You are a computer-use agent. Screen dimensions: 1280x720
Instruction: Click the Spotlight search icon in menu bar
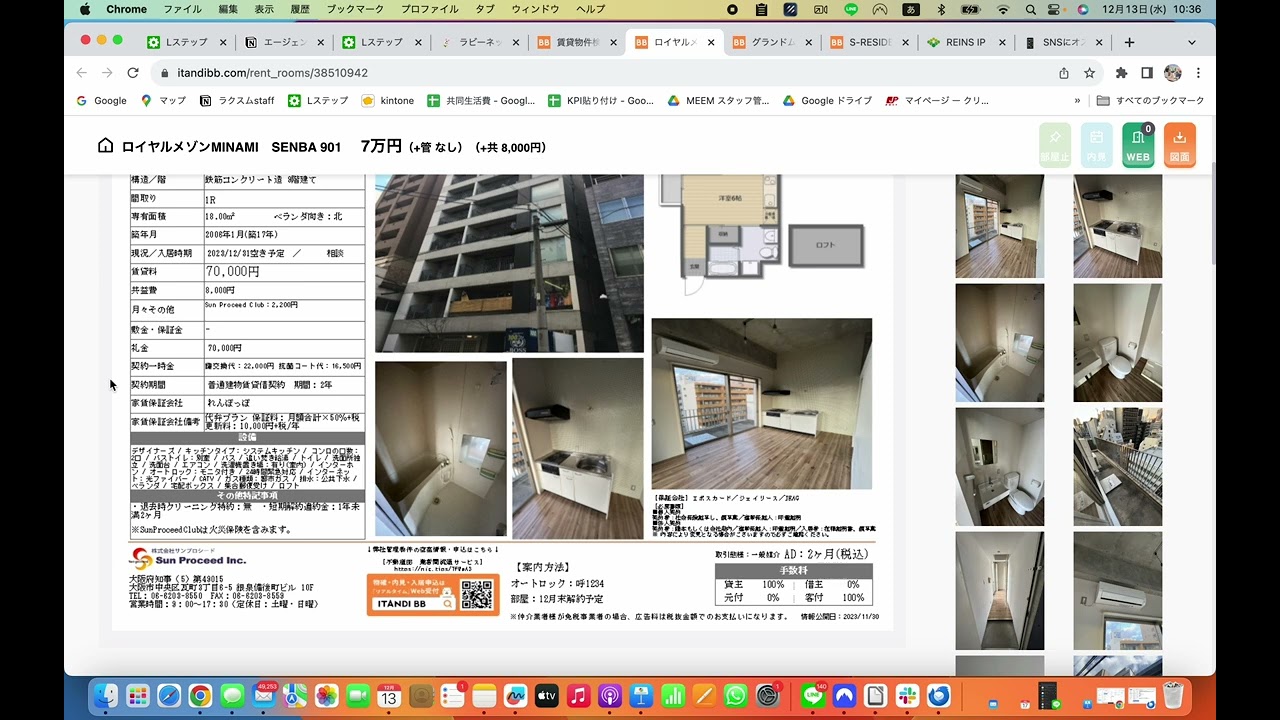(1033, 9)
